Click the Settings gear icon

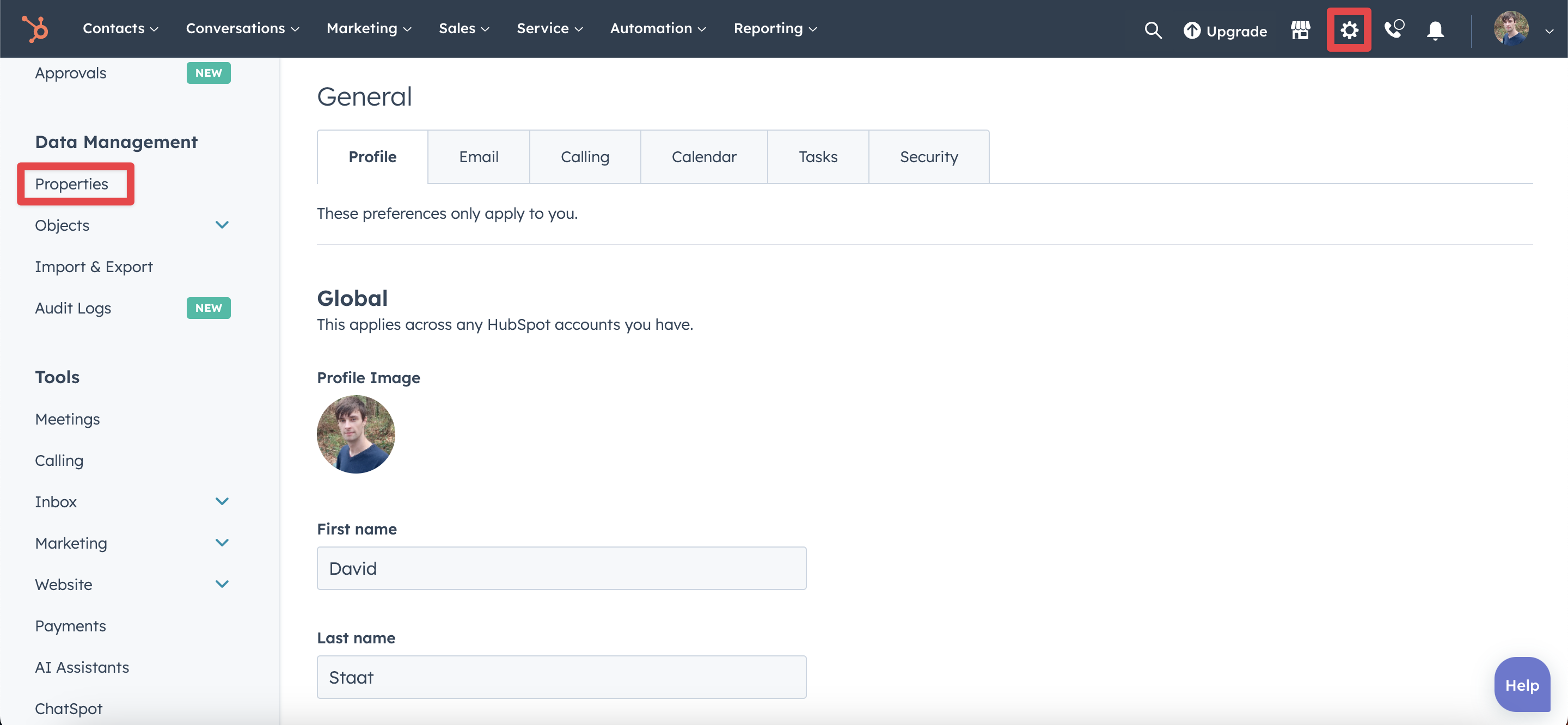tap(1350, 30)
